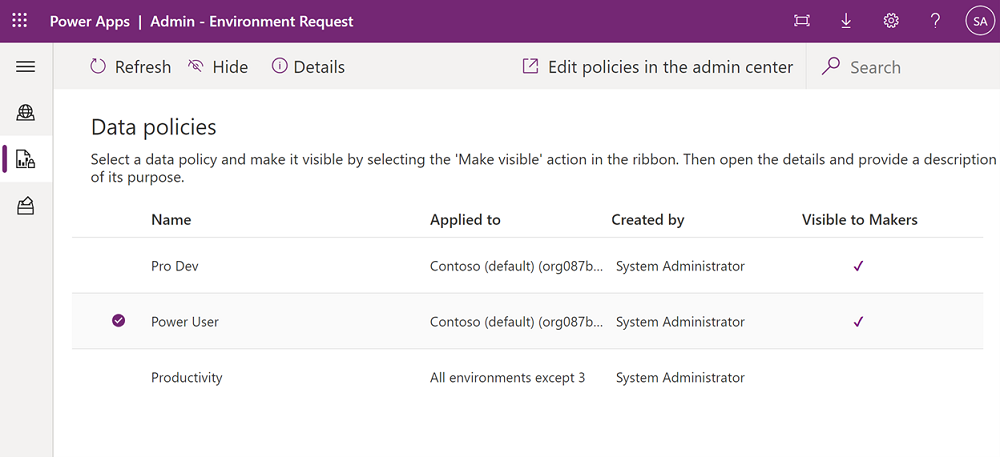Screen dimensions: 1000x457
Task: Toggle Visible to Makers checkmark for Power User
Action: pyautogui.click(x=858, y=322)
